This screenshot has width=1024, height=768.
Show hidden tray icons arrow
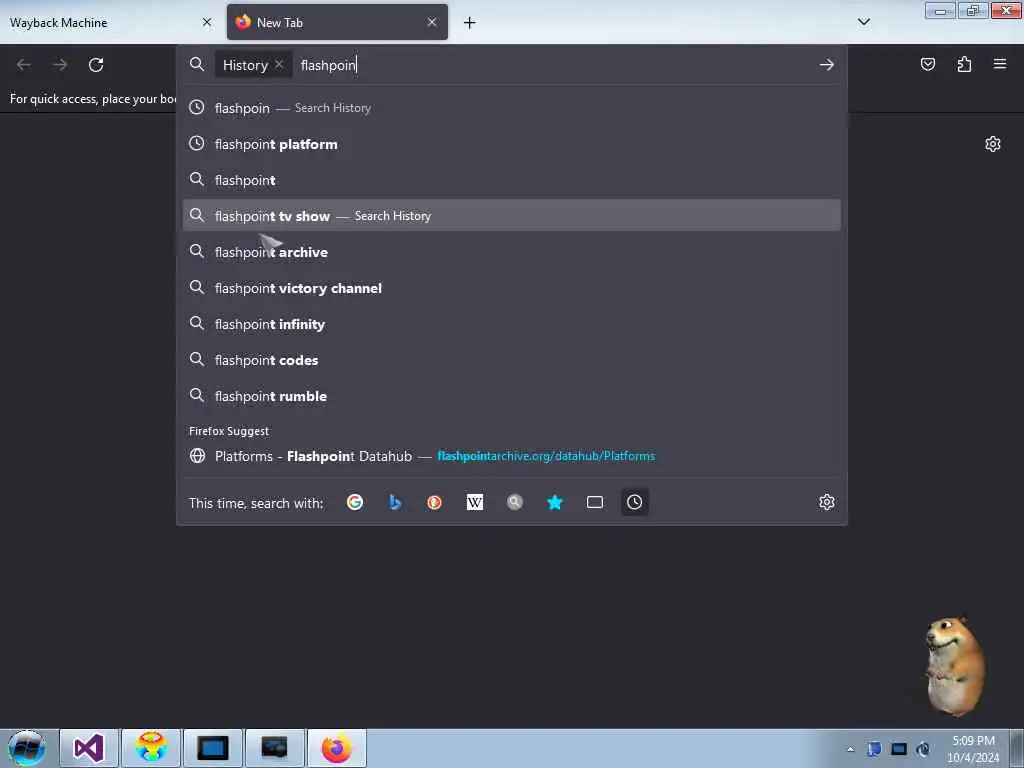click(x=850, y=749)
